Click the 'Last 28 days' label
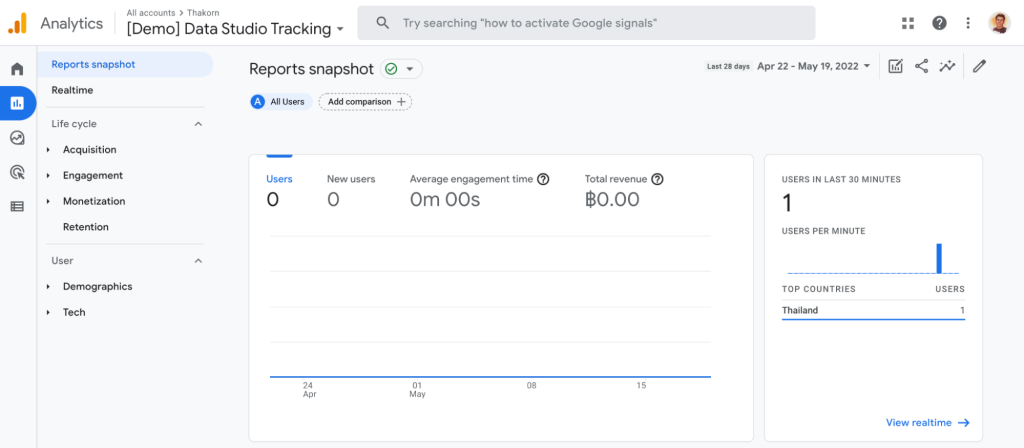This screenshot has width=1024, height=448. [728, 66]
